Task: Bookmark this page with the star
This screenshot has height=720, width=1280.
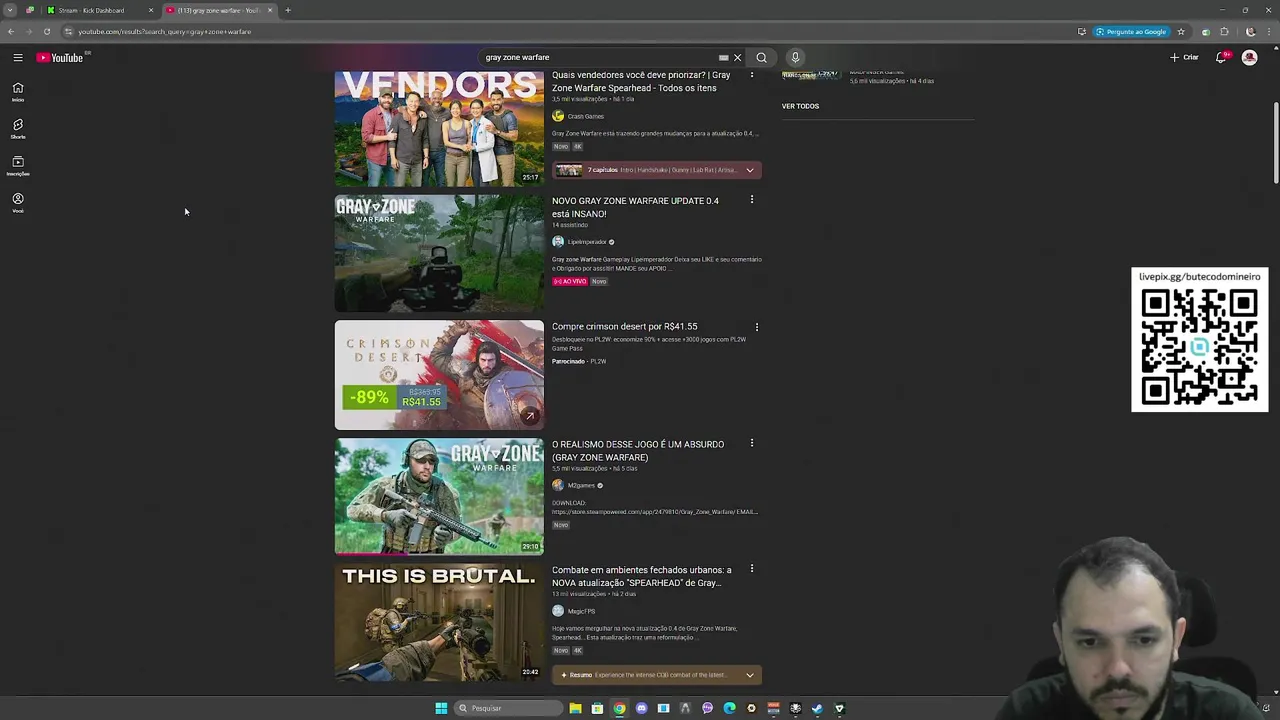Action: click(1181, 32)
